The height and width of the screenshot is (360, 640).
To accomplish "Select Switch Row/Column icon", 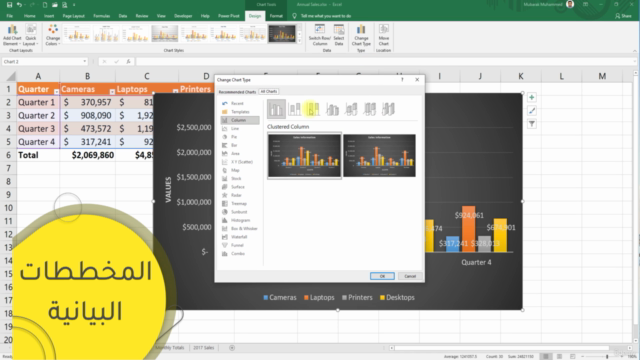I will tap(320, 35).
